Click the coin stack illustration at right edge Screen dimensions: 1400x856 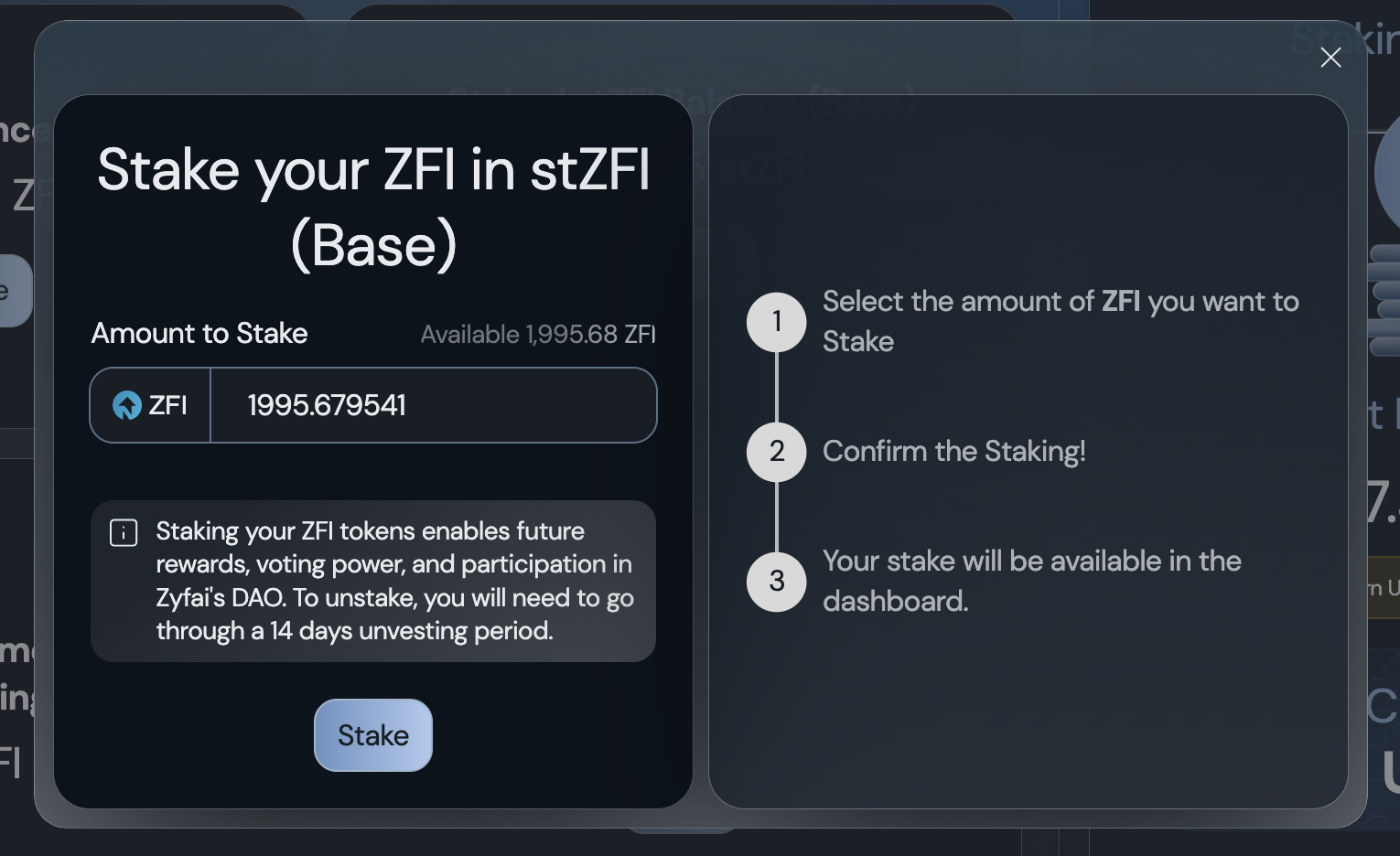pos(1384,302)
